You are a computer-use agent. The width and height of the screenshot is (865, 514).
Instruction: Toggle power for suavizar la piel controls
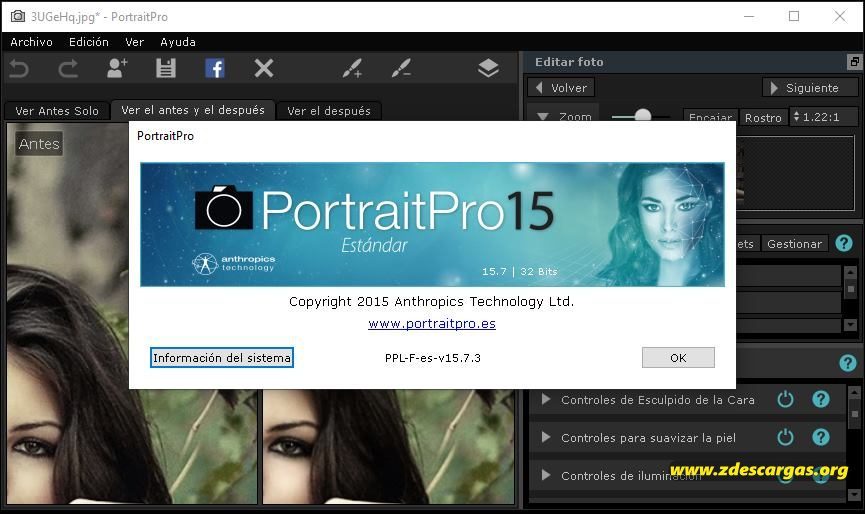coord(785,437)
